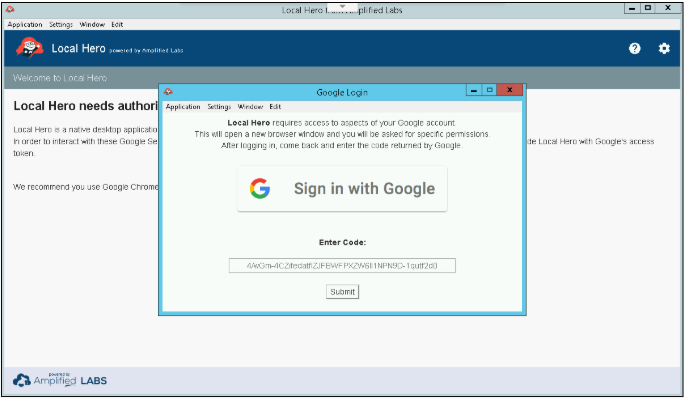Maximize the Google Login dialog
This screenshot has height=398, width=685.
point(489,90)
